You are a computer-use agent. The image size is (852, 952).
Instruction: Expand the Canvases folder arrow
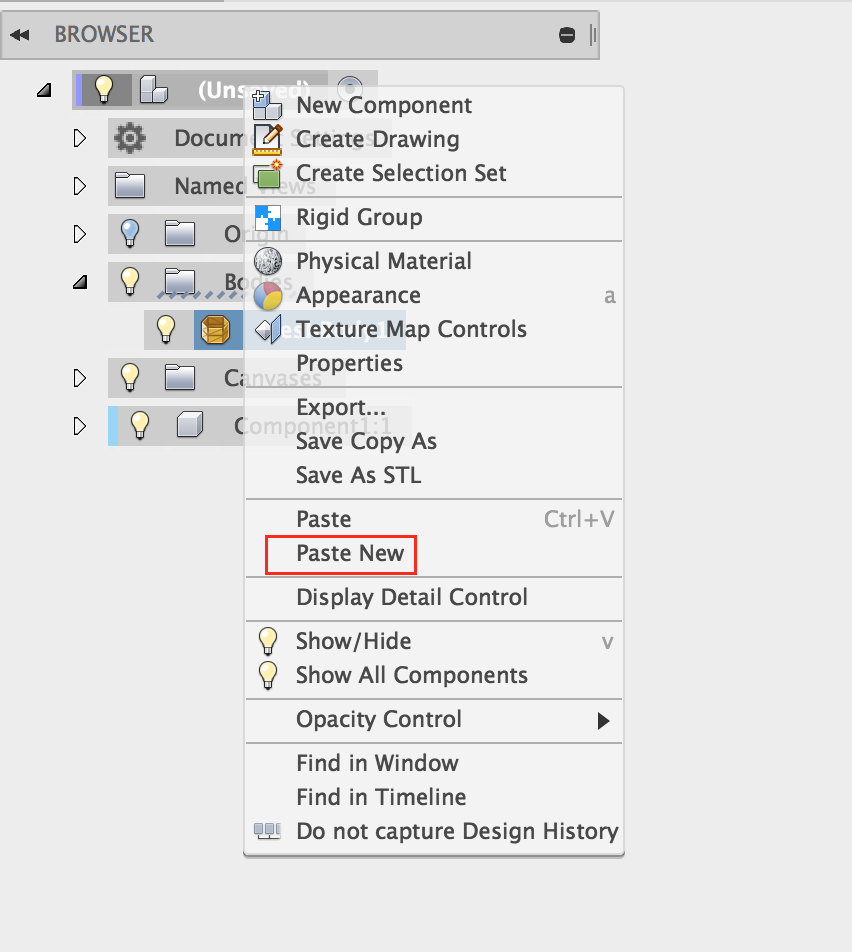tap(81, 378)
